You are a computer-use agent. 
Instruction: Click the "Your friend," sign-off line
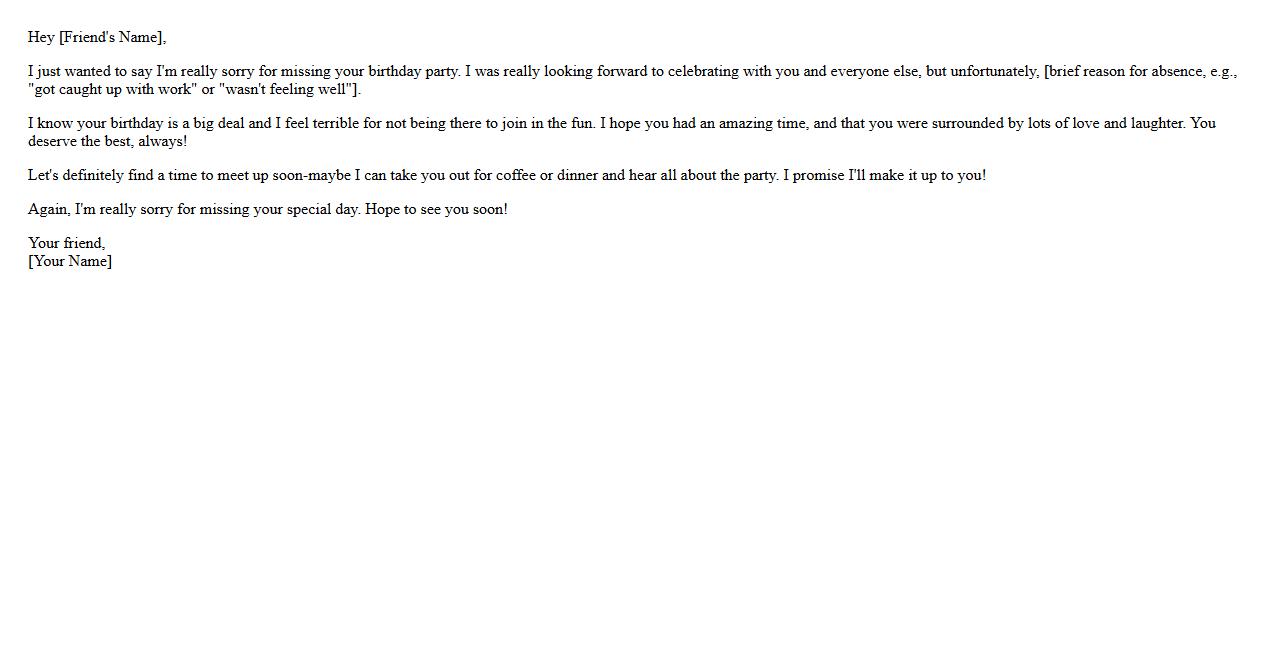[x=66, y=243]
